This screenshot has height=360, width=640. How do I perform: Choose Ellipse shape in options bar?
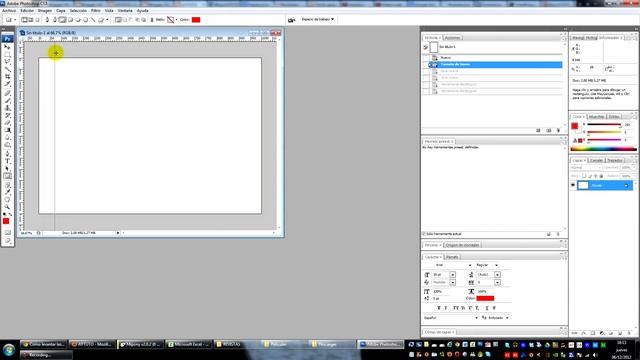(x=78, y=20)
